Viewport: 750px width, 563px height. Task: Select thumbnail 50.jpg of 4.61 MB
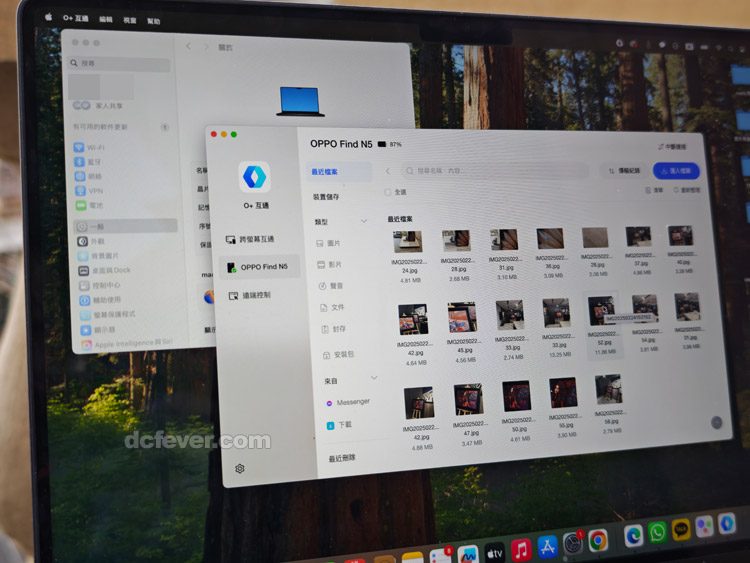pyautogui.click(x=517, y=396)
